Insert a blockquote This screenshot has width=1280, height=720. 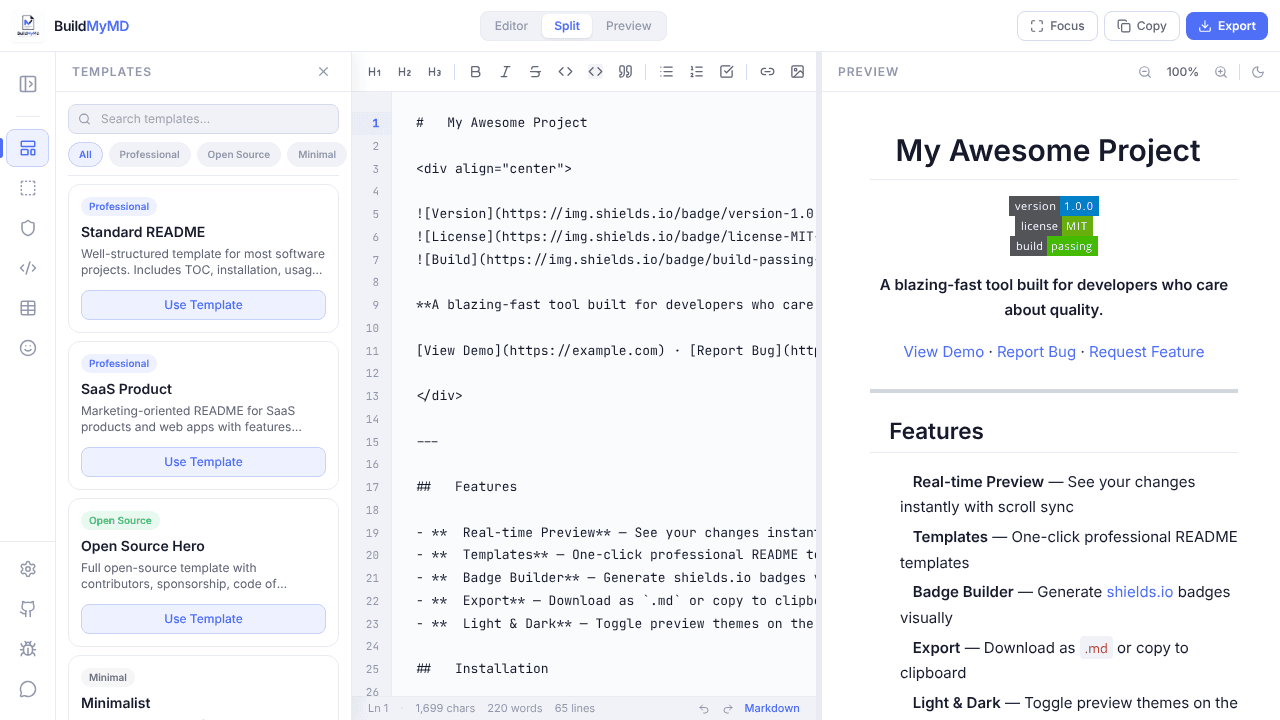(625, 72)
